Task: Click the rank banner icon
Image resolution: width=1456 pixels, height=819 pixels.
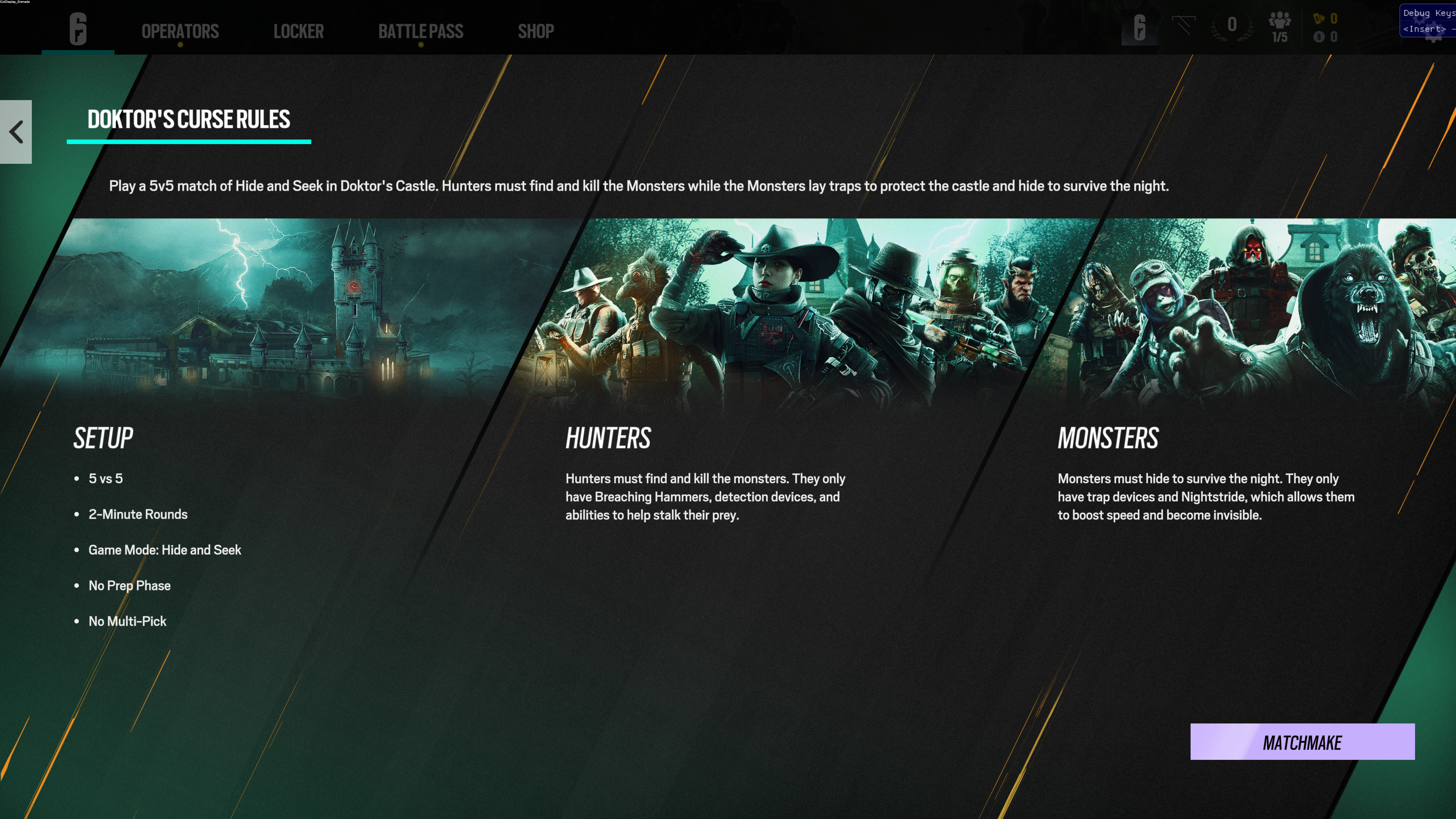Action: click(x=1184, y=25)
